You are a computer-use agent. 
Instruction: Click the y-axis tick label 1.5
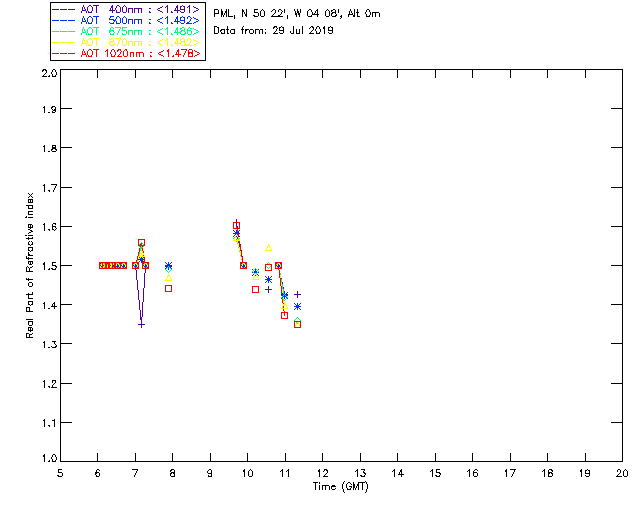point(49,266)
